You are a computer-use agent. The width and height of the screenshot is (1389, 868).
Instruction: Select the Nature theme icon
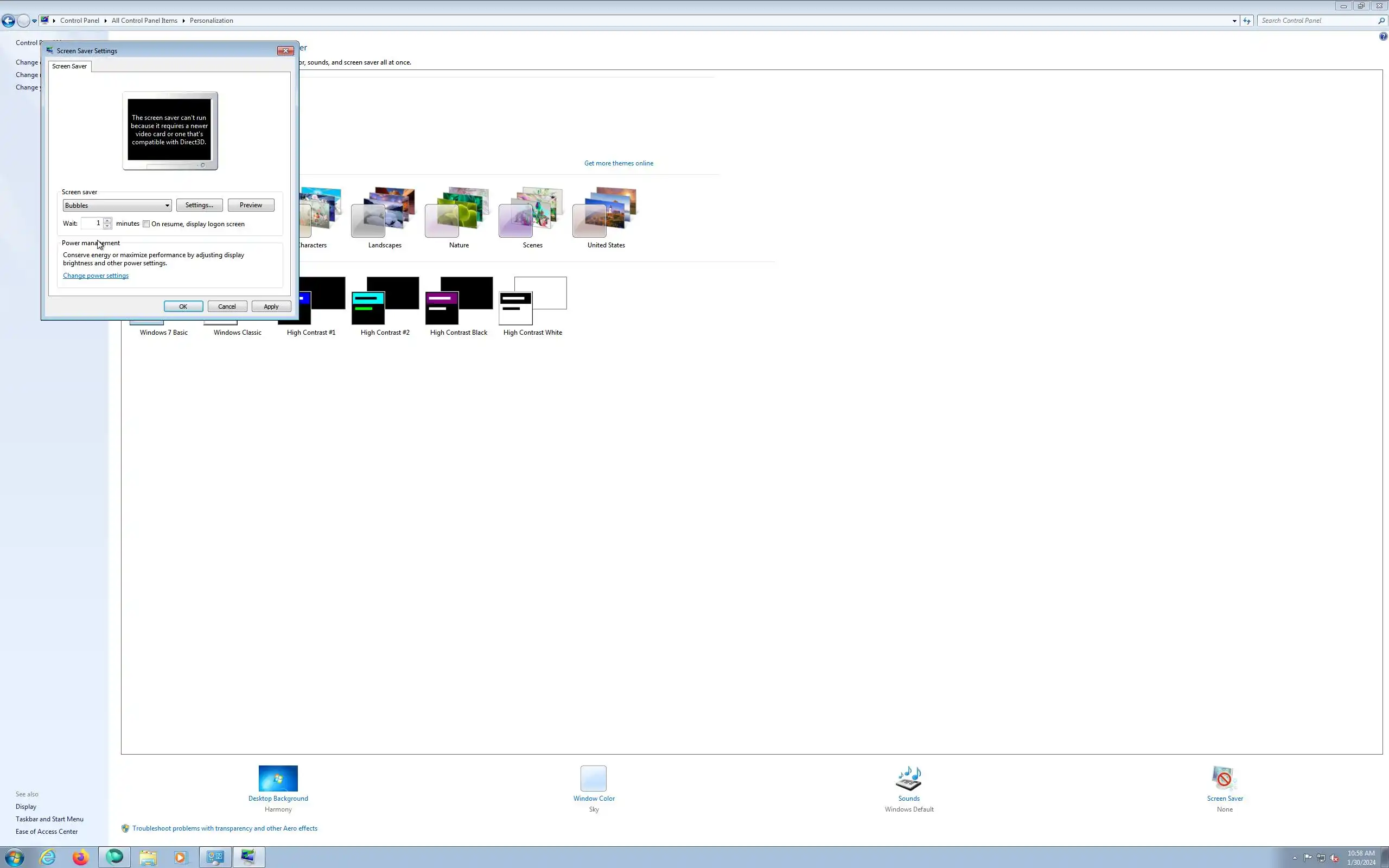(458, 213)
